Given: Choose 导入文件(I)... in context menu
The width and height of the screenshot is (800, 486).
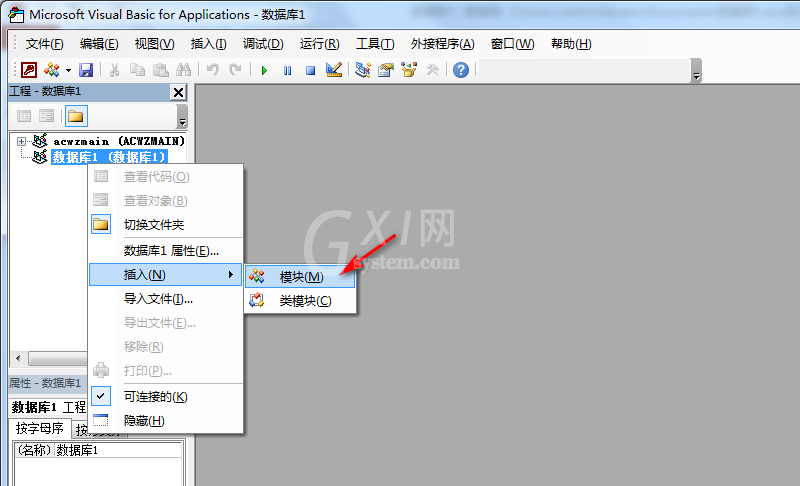Looking at the screenshot, I should [165, 299].
